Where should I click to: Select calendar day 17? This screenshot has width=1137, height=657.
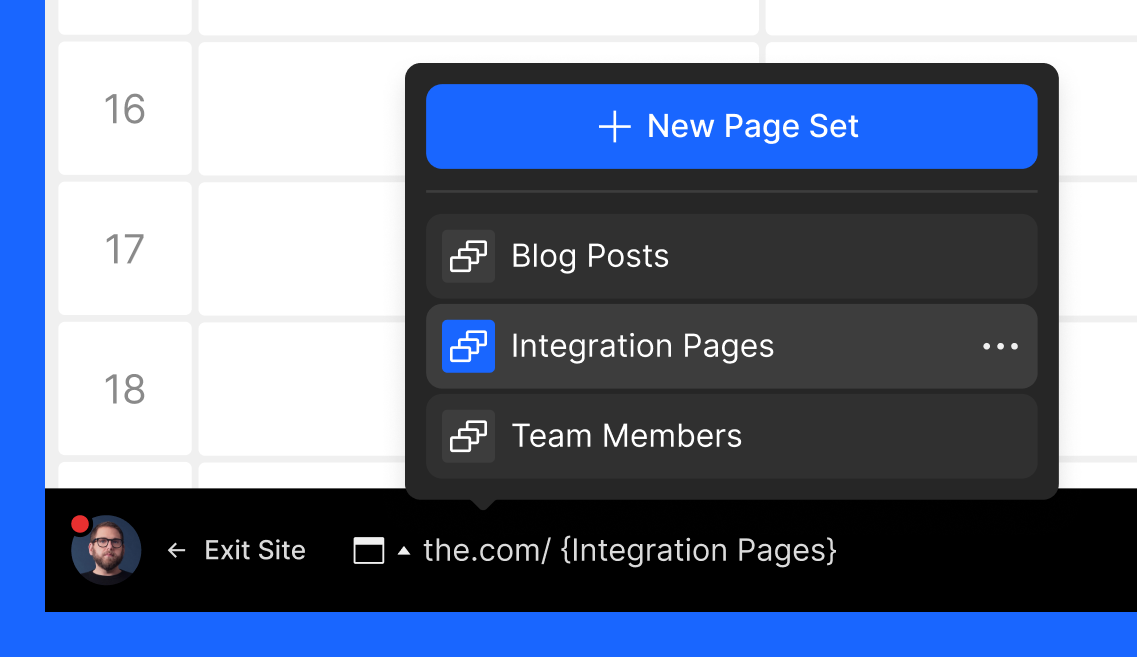125,249
